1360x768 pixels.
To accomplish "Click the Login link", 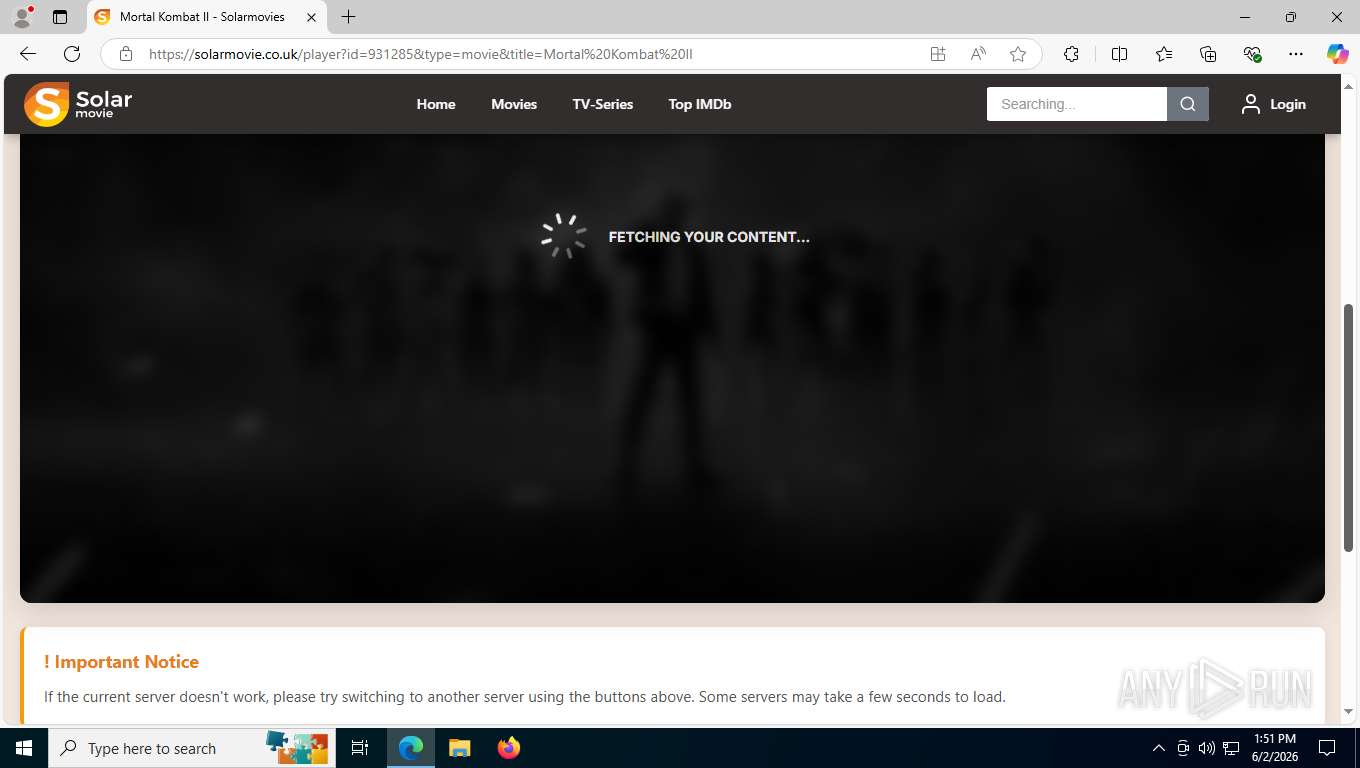I will 1288,104.
